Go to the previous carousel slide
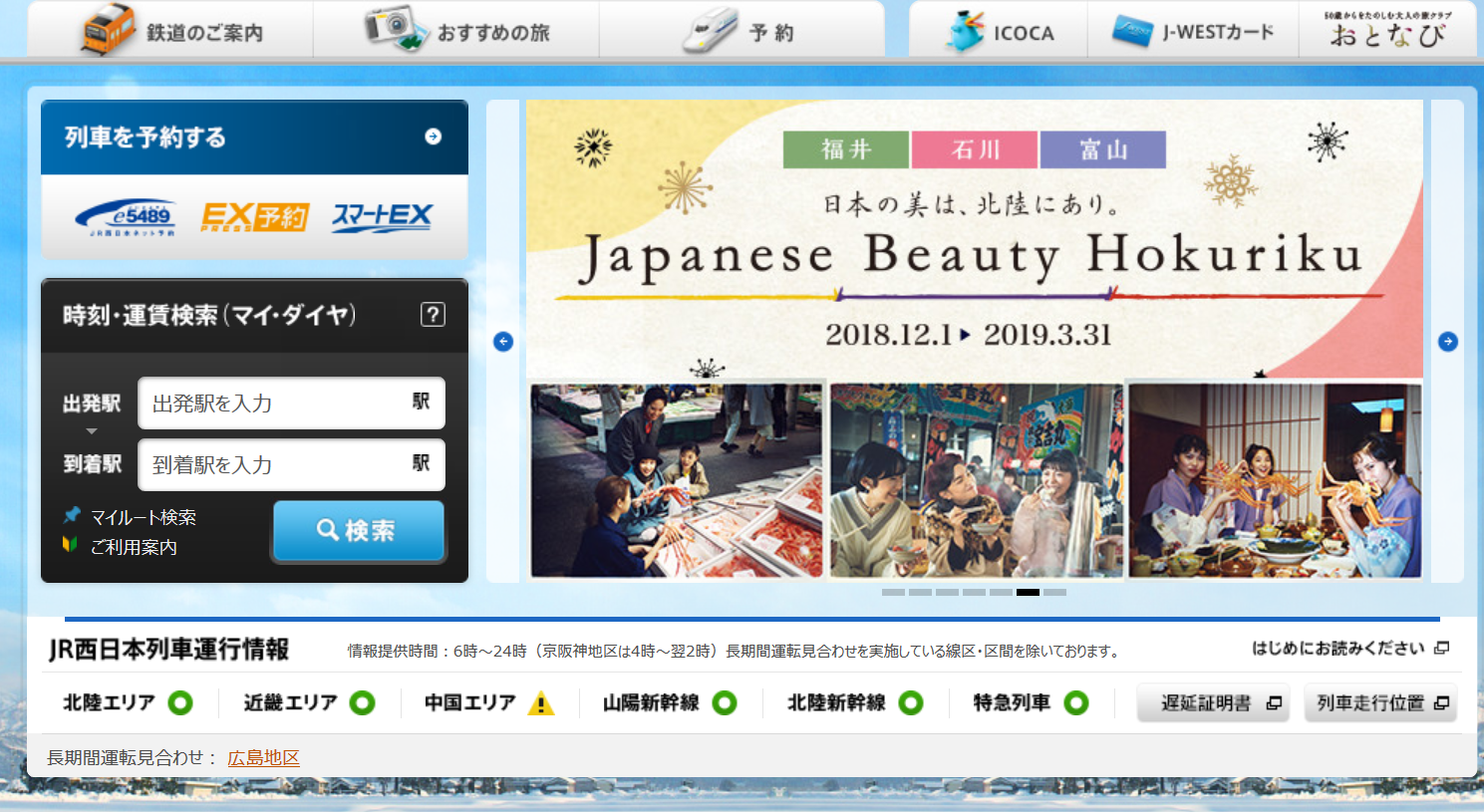The width and height of the screenshot is (1484, 812). (x=503, y=342)
